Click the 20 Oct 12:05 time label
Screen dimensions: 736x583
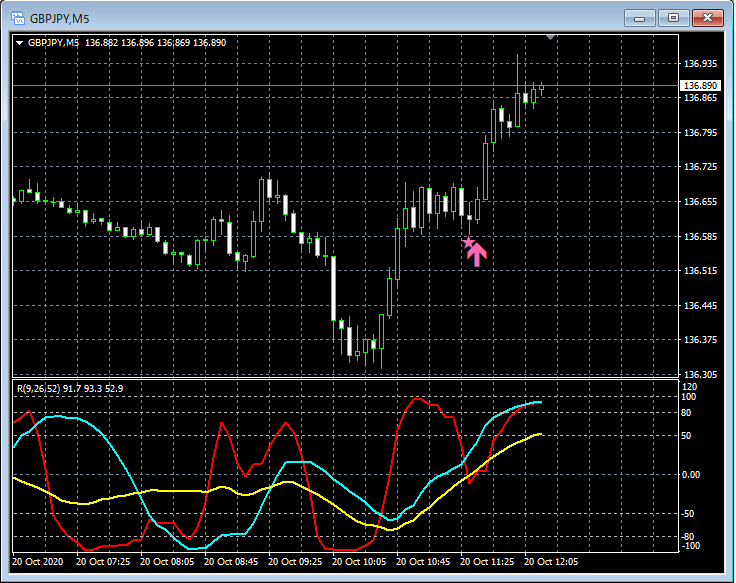[551, 561]
